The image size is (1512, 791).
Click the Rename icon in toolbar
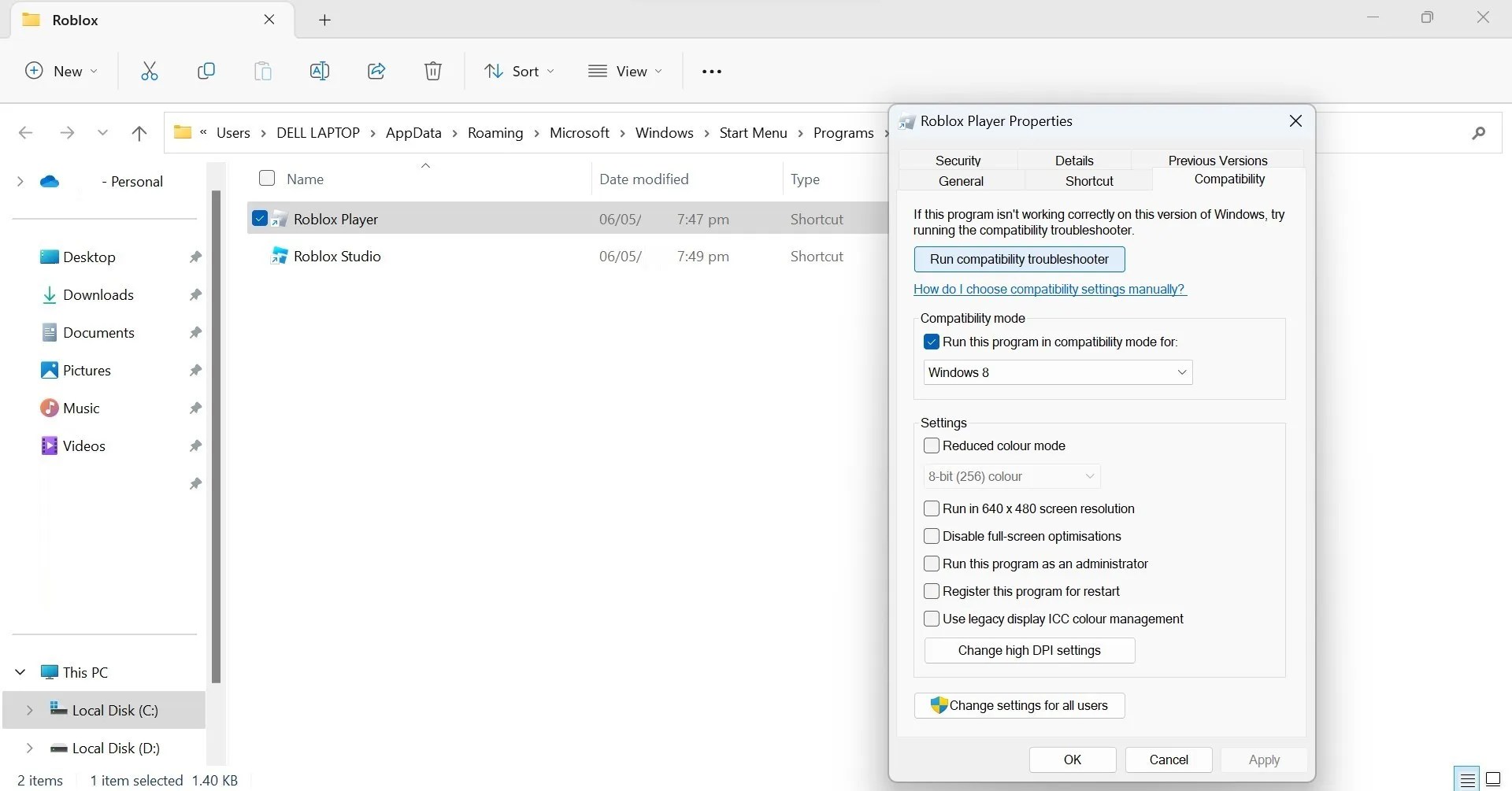[x=320, y=71]
